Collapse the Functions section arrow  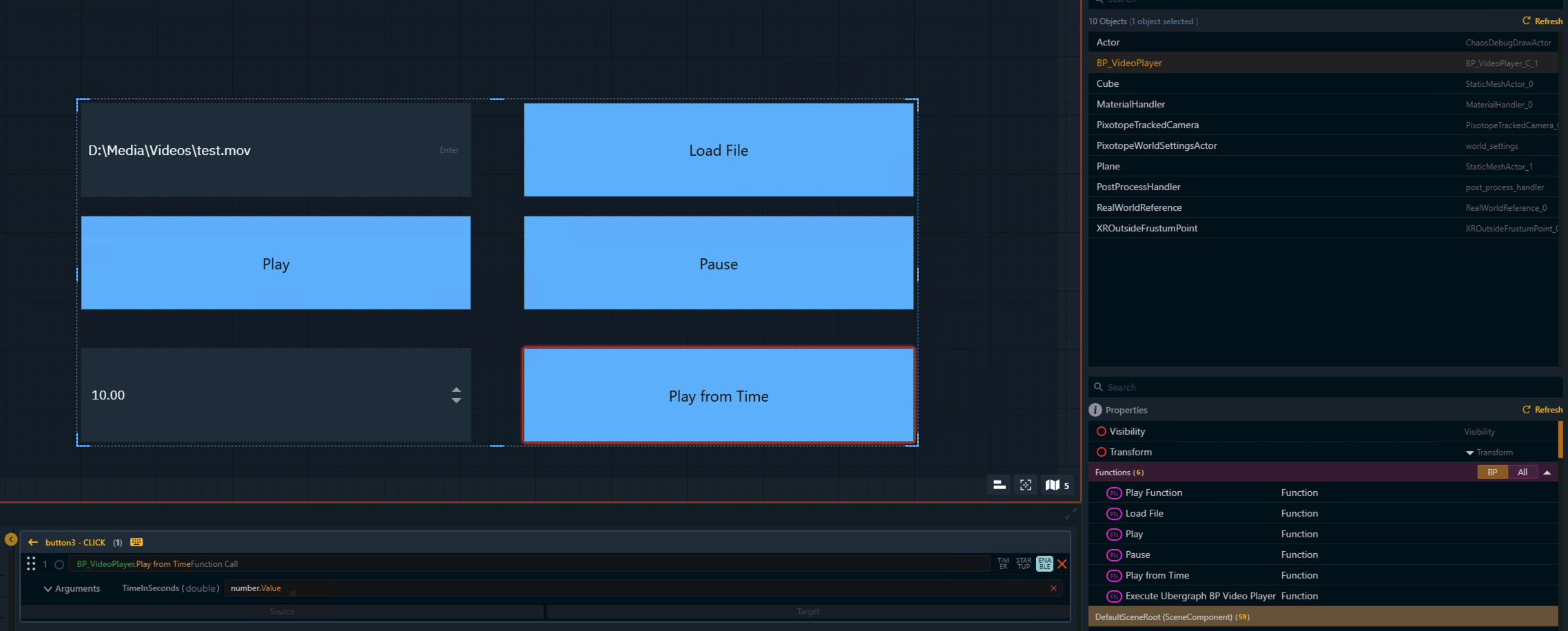1547,472
